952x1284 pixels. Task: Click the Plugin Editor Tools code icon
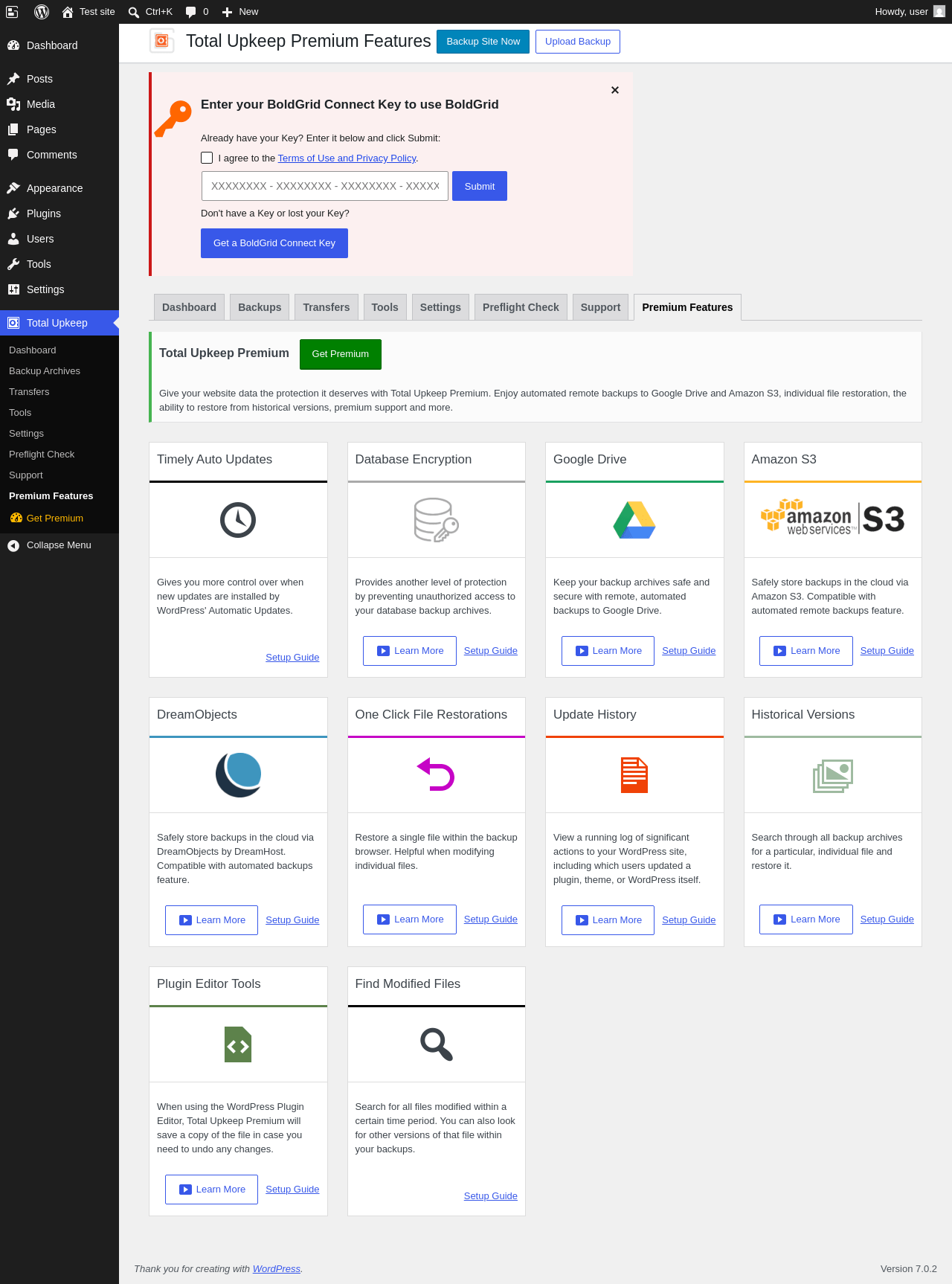(238, 1044)
